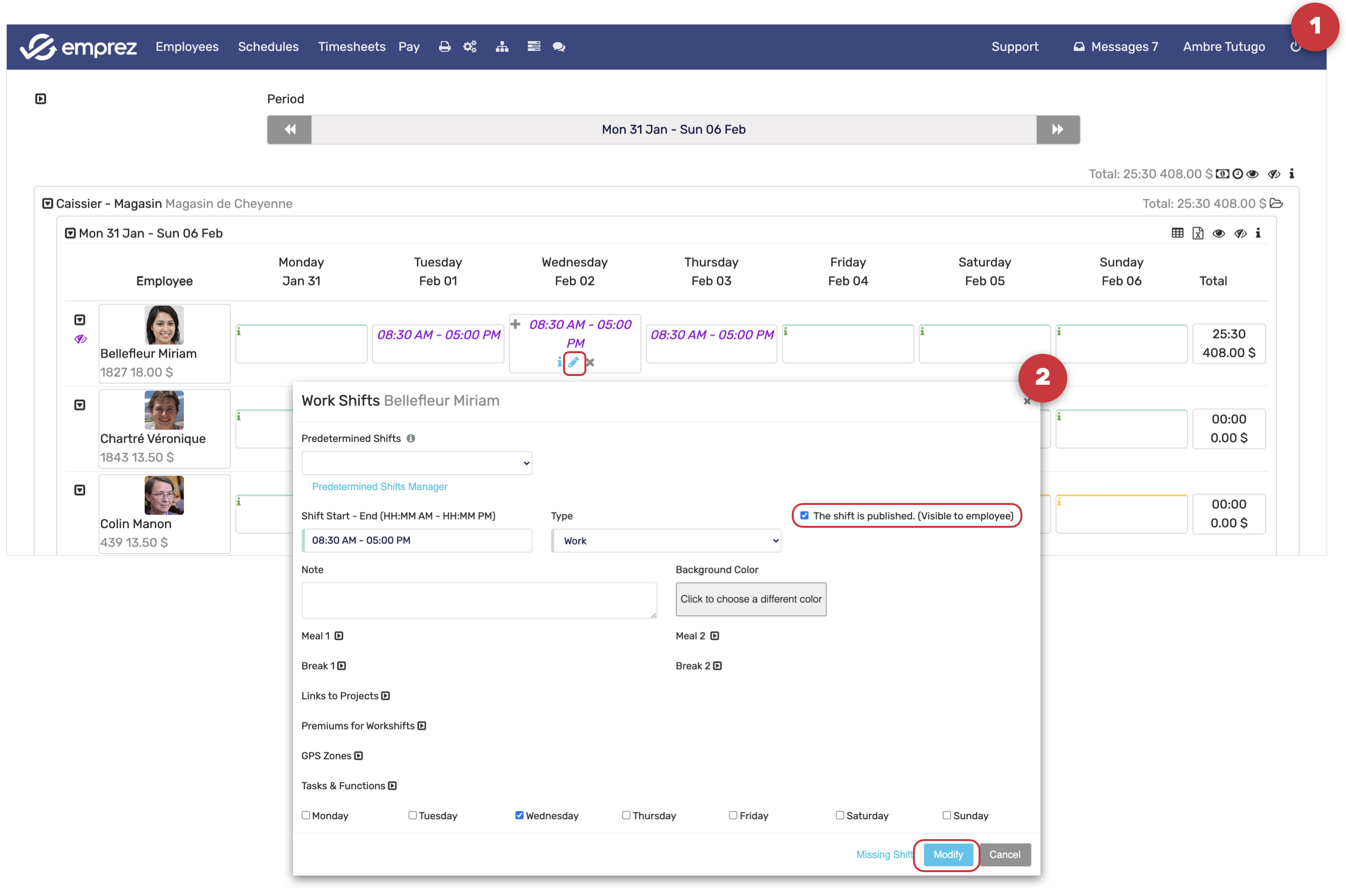Open the Timesheets menu
Image resolution: width=1346 pixels, height=896 pixels.
point(351,47)
